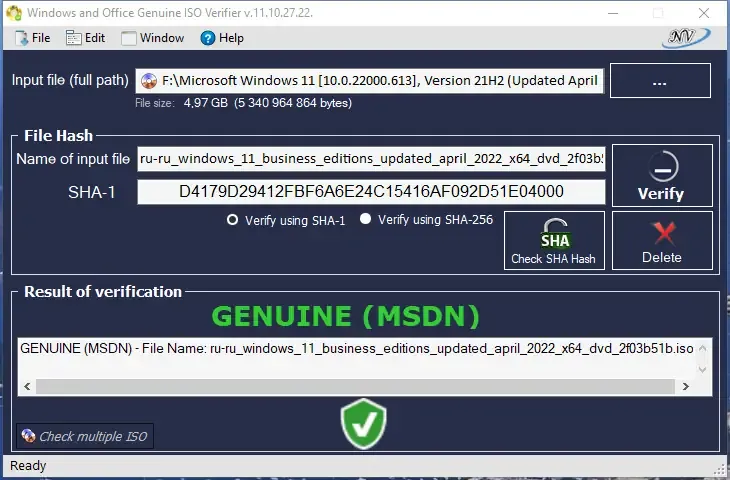730x480 pixels.
Task: Click the Check SHA Hash button
Action: tap(554, 241)
